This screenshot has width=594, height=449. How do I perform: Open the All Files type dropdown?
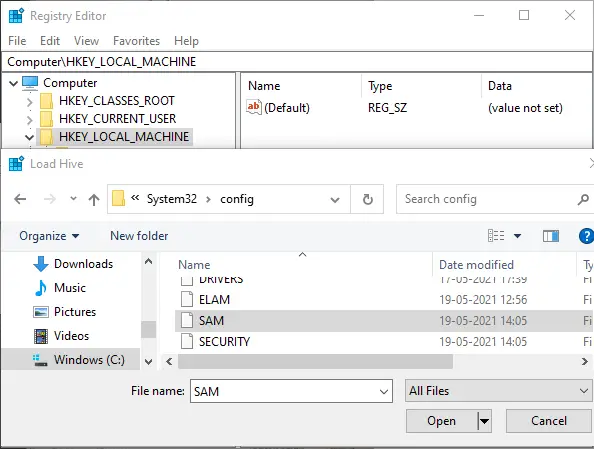coord(499,391)
